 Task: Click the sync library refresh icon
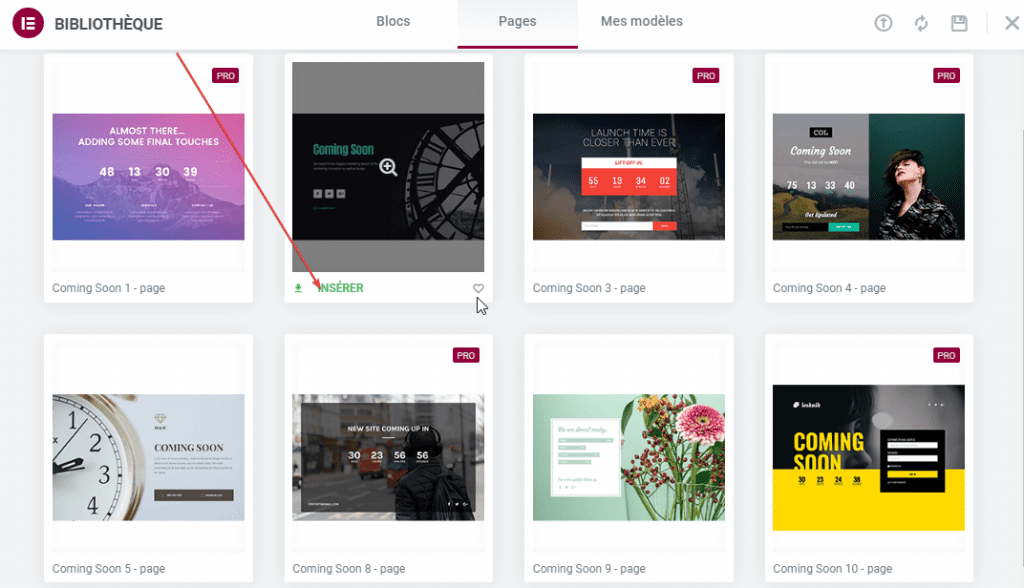coord(921,23)
